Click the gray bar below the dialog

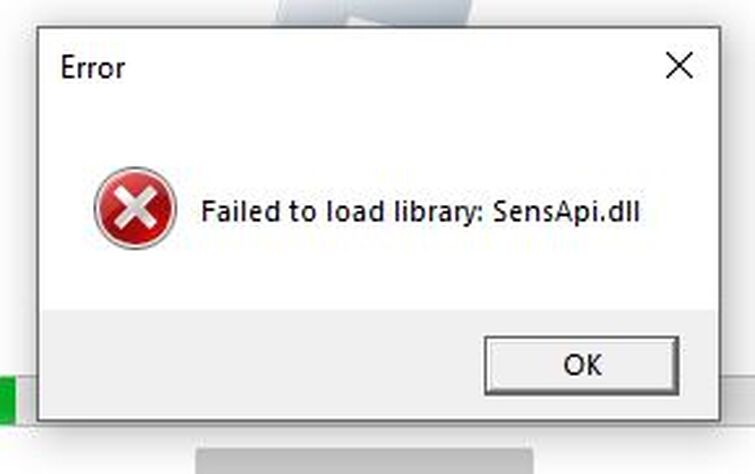tap(364, 461)
